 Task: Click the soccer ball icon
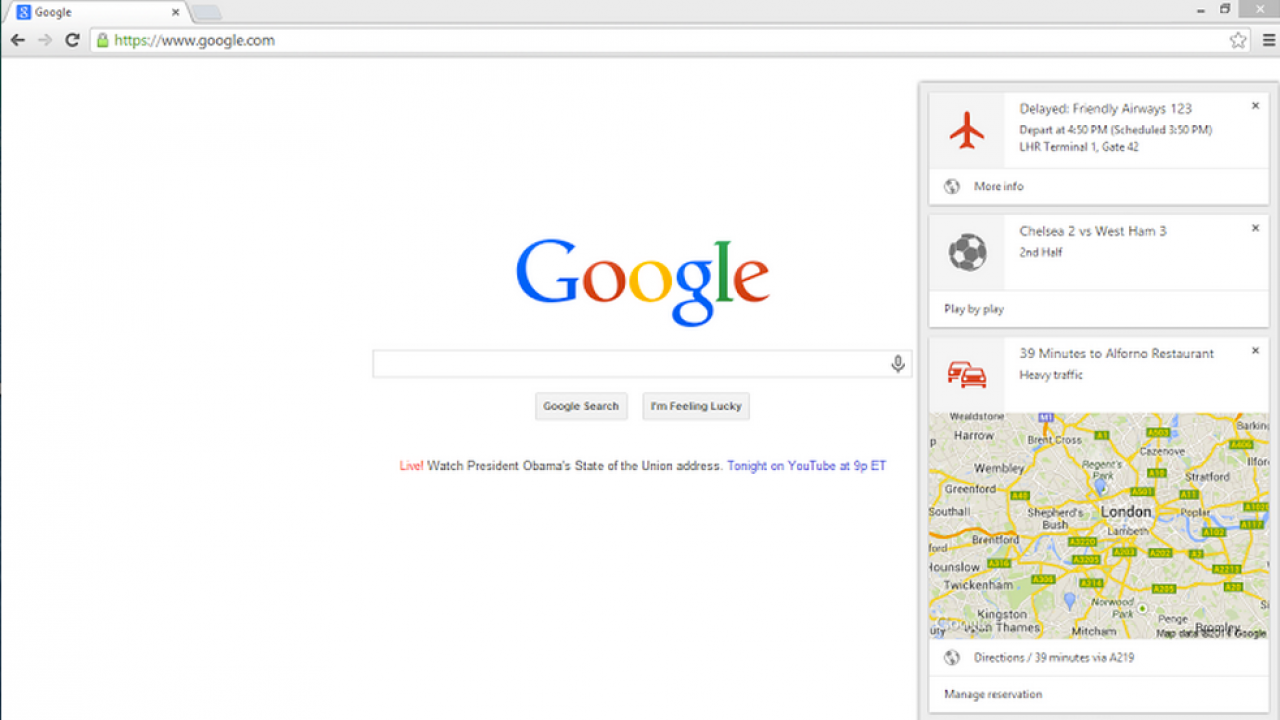tap(967, 253)
